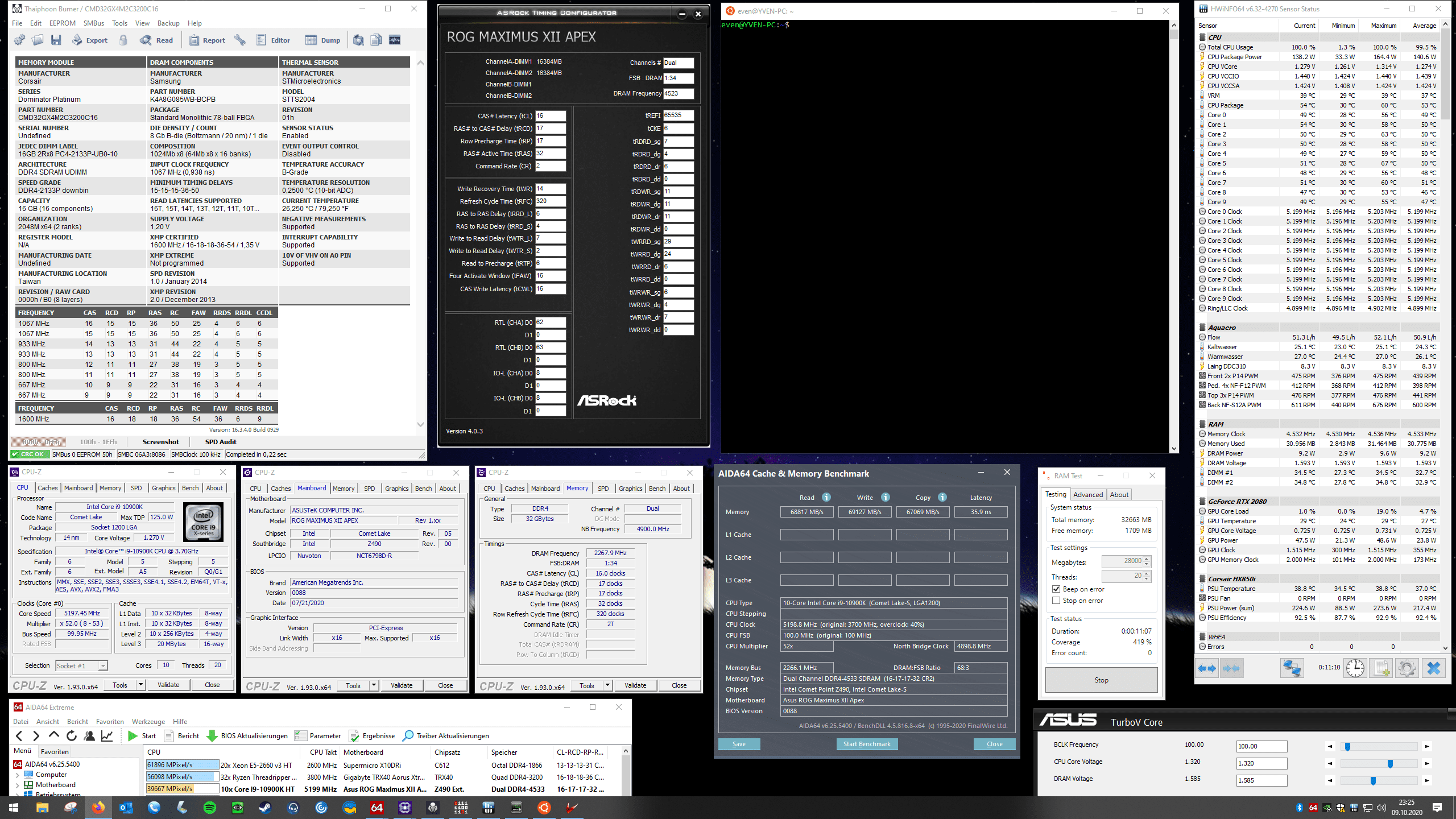Screen dimensions: 1456x819
Task: Click the DRAM Voltage slider in TurboV Core
Action: click(x=1373, y=780)
